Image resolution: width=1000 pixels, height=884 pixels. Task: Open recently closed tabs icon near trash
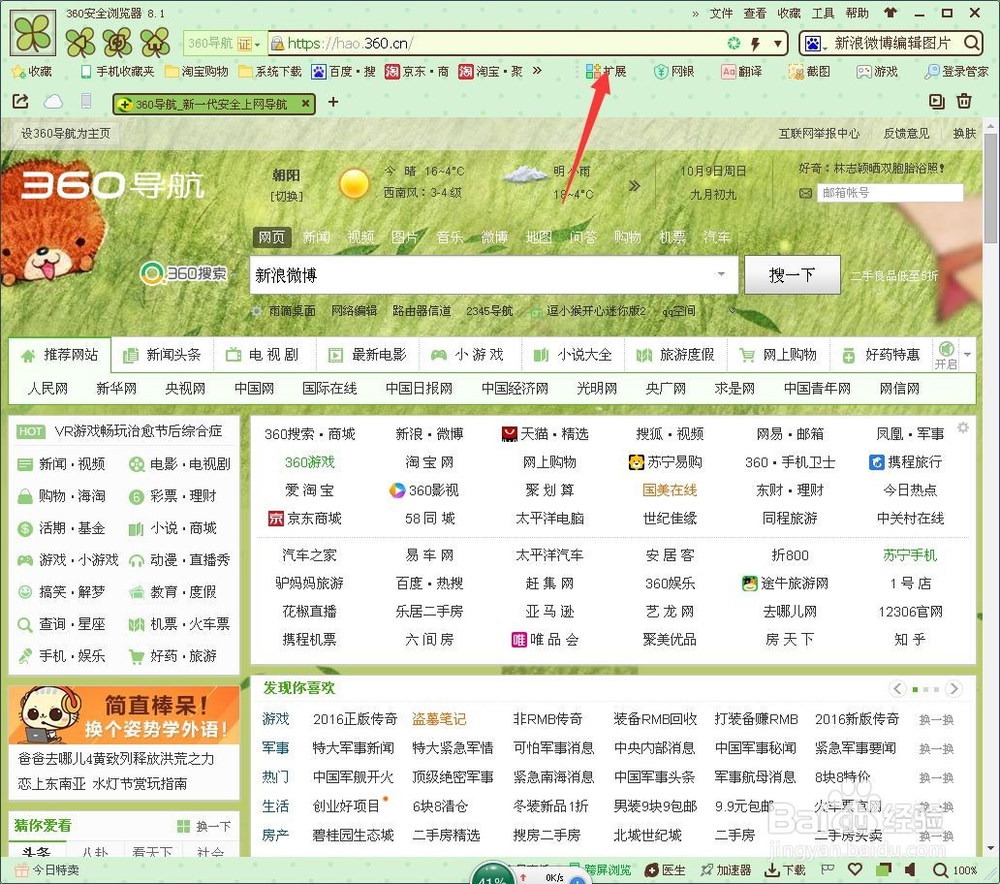936,101
